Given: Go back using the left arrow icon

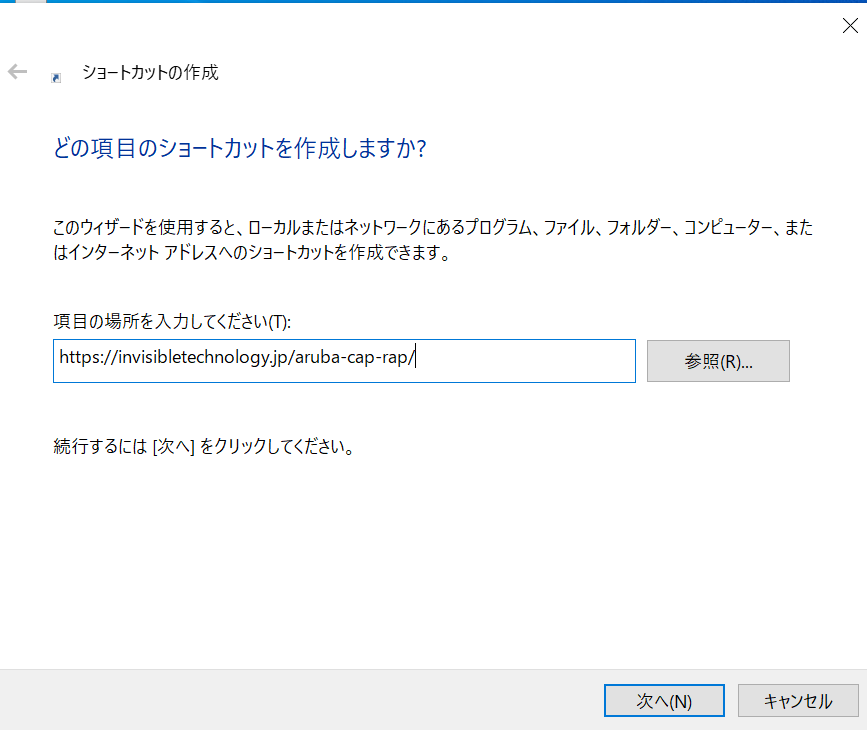Looking at the screenshot, I should (17, 71).
